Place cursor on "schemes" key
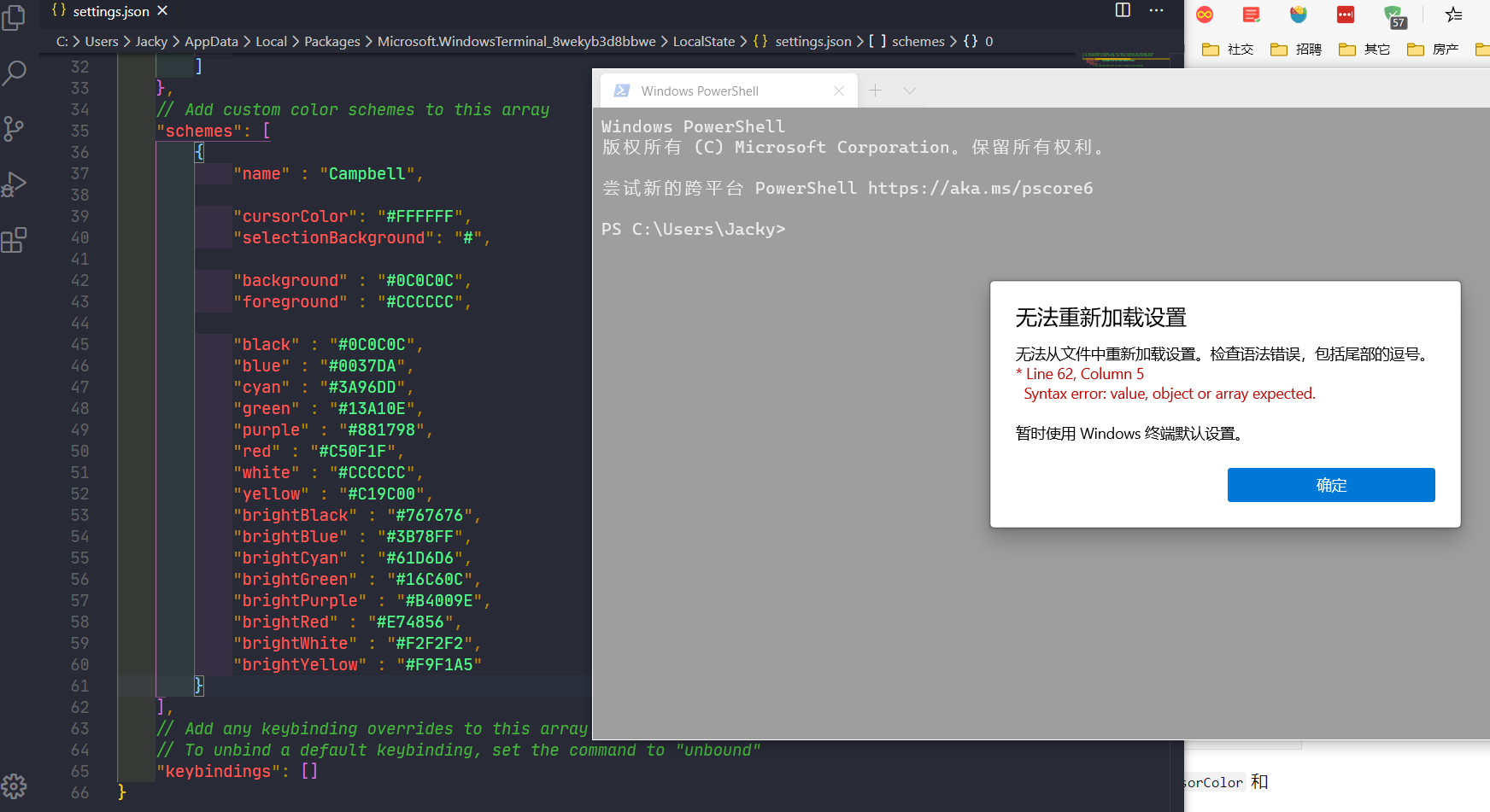Viewport: 1490px width, 812px height. click(199, 131)
